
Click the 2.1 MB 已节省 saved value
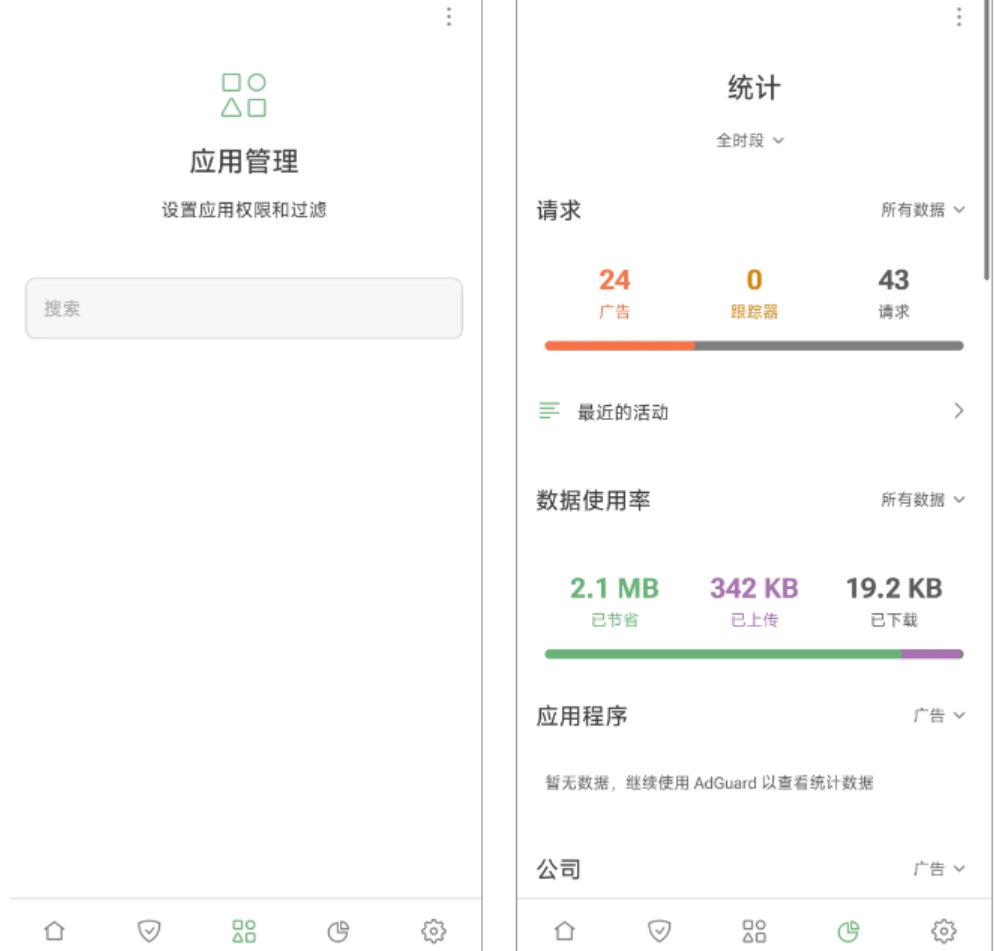[614, 601]
